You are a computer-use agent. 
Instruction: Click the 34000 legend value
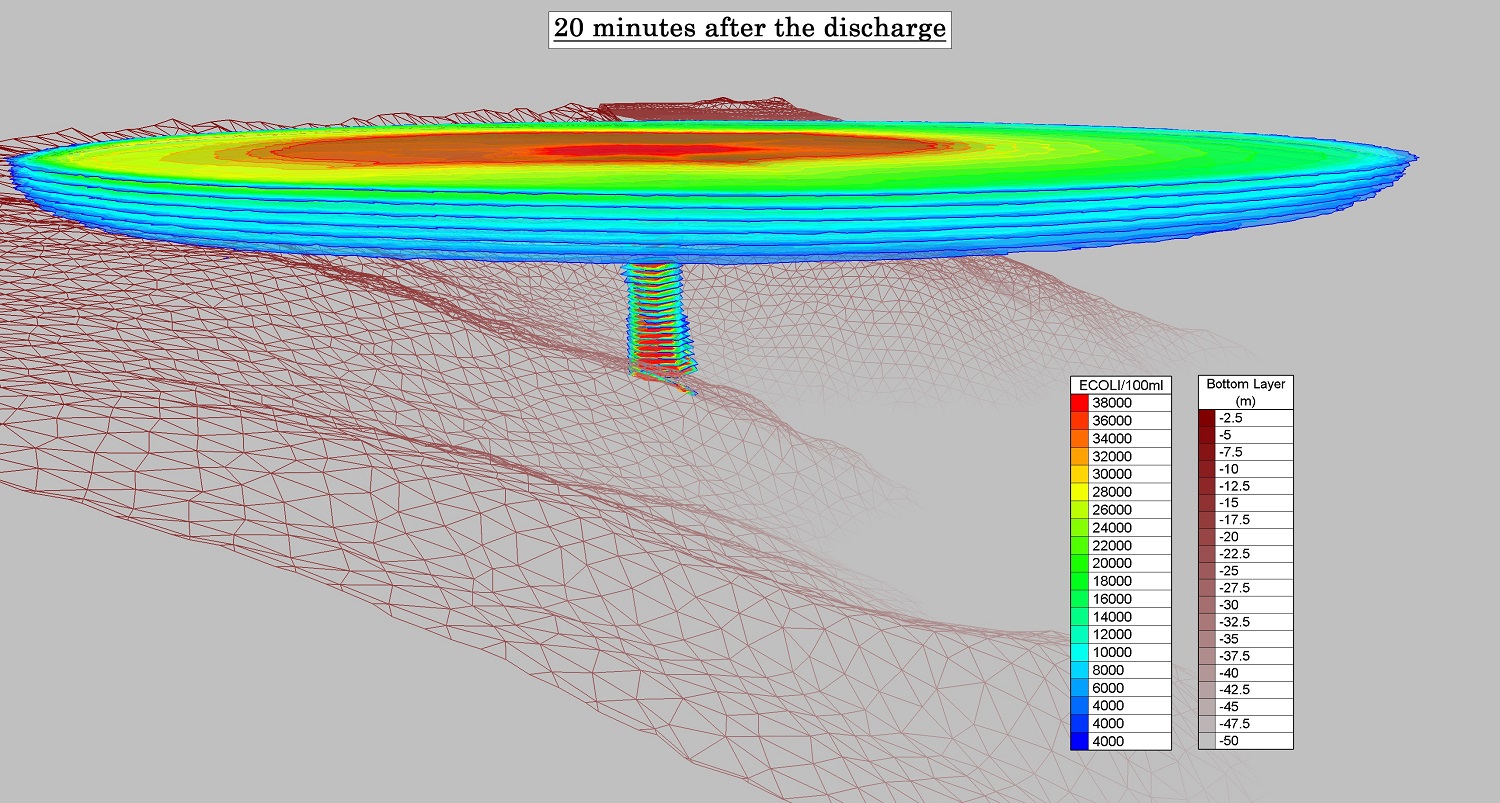point(1112,438)
